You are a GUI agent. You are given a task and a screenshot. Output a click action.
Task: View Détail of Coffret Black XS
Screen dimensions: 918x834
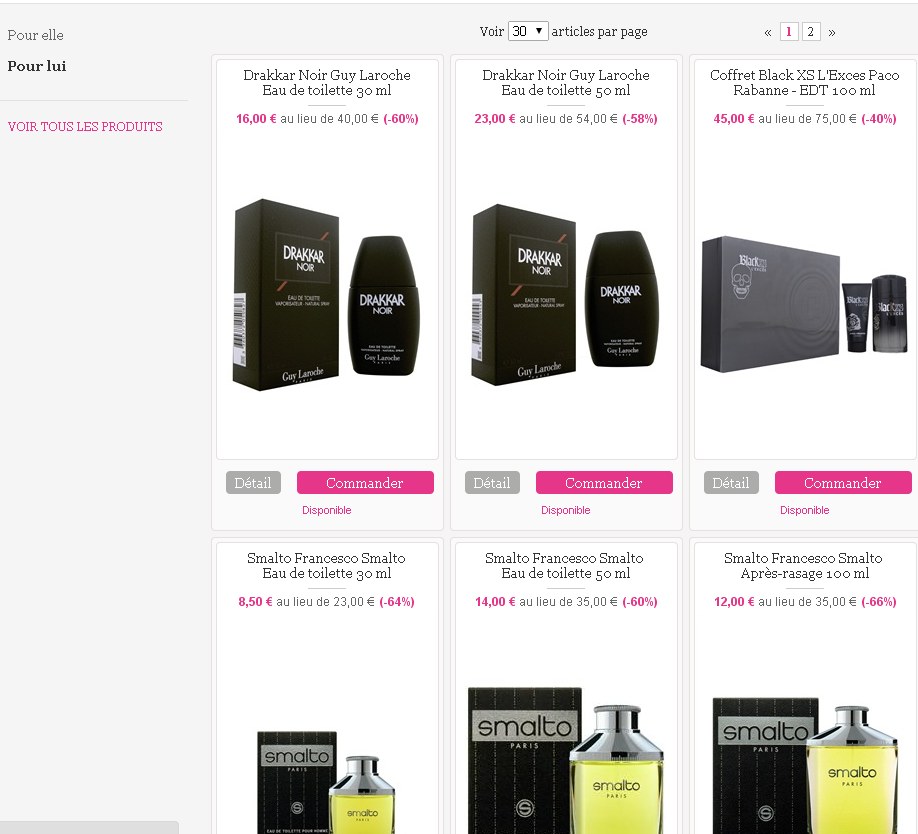pyautogui.click(x=731, y=482)
